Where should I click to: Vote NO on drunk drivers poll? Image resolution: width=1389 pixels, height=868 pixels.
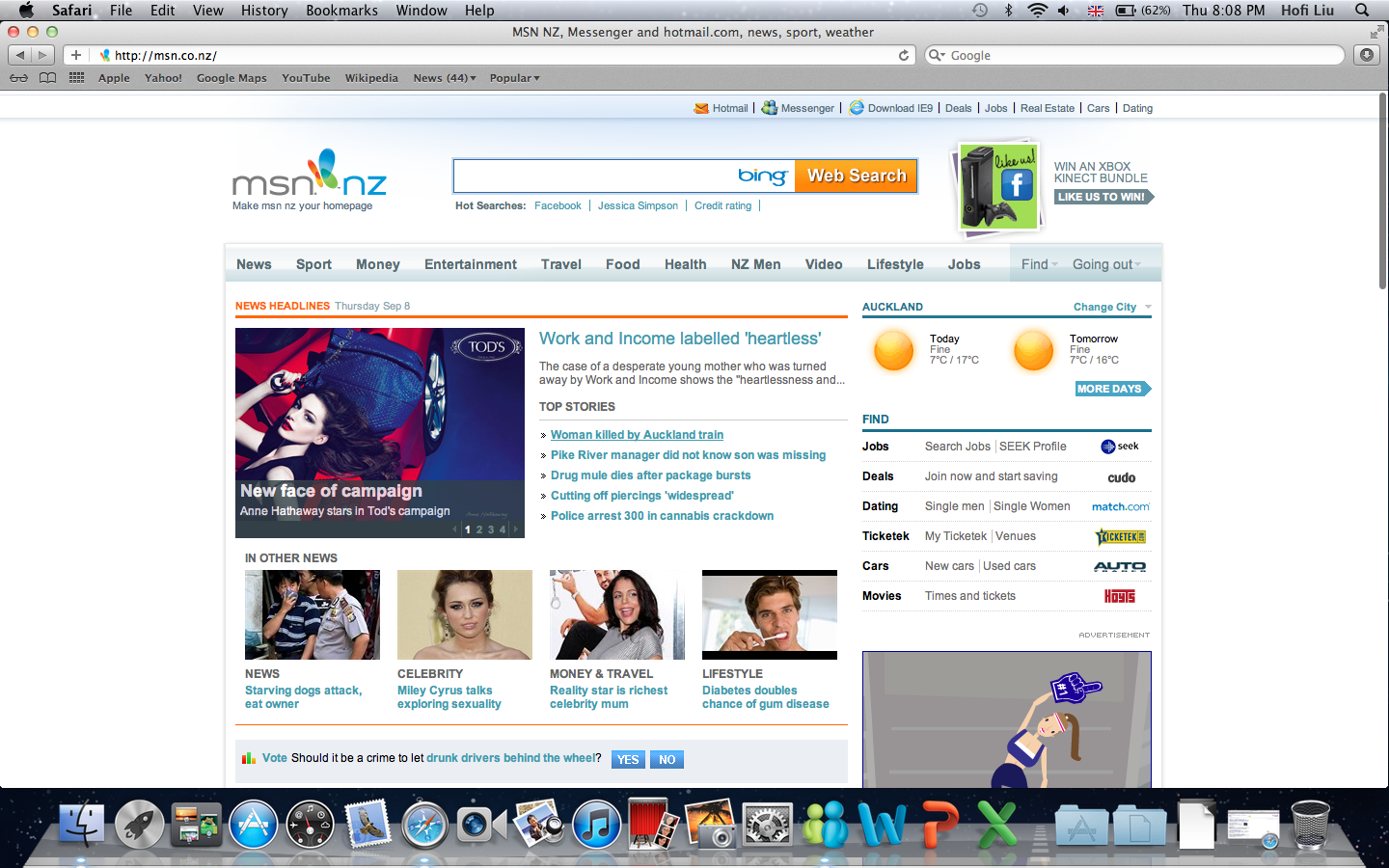coord(667,760)
